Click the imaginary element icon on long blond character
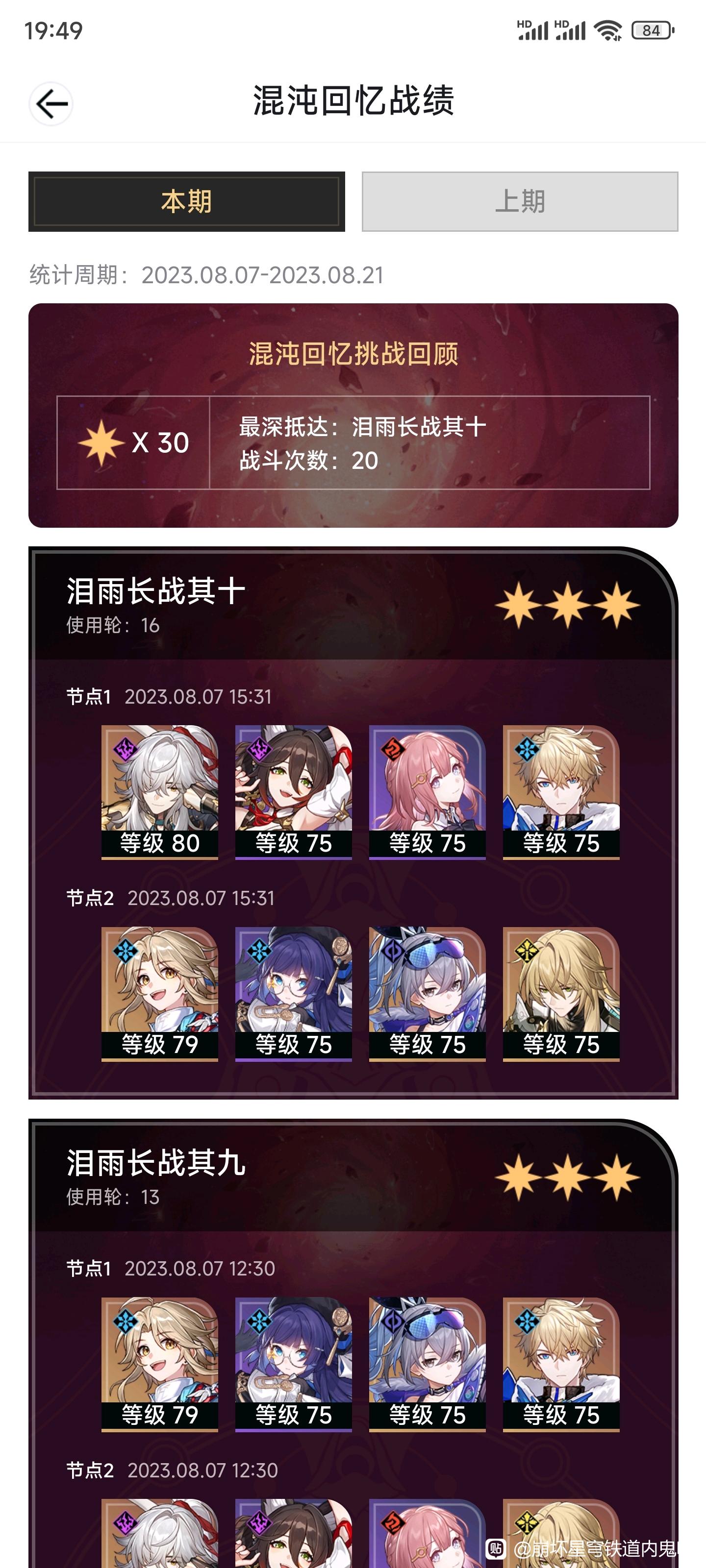Screen dimensions: 706x1568 527,950
